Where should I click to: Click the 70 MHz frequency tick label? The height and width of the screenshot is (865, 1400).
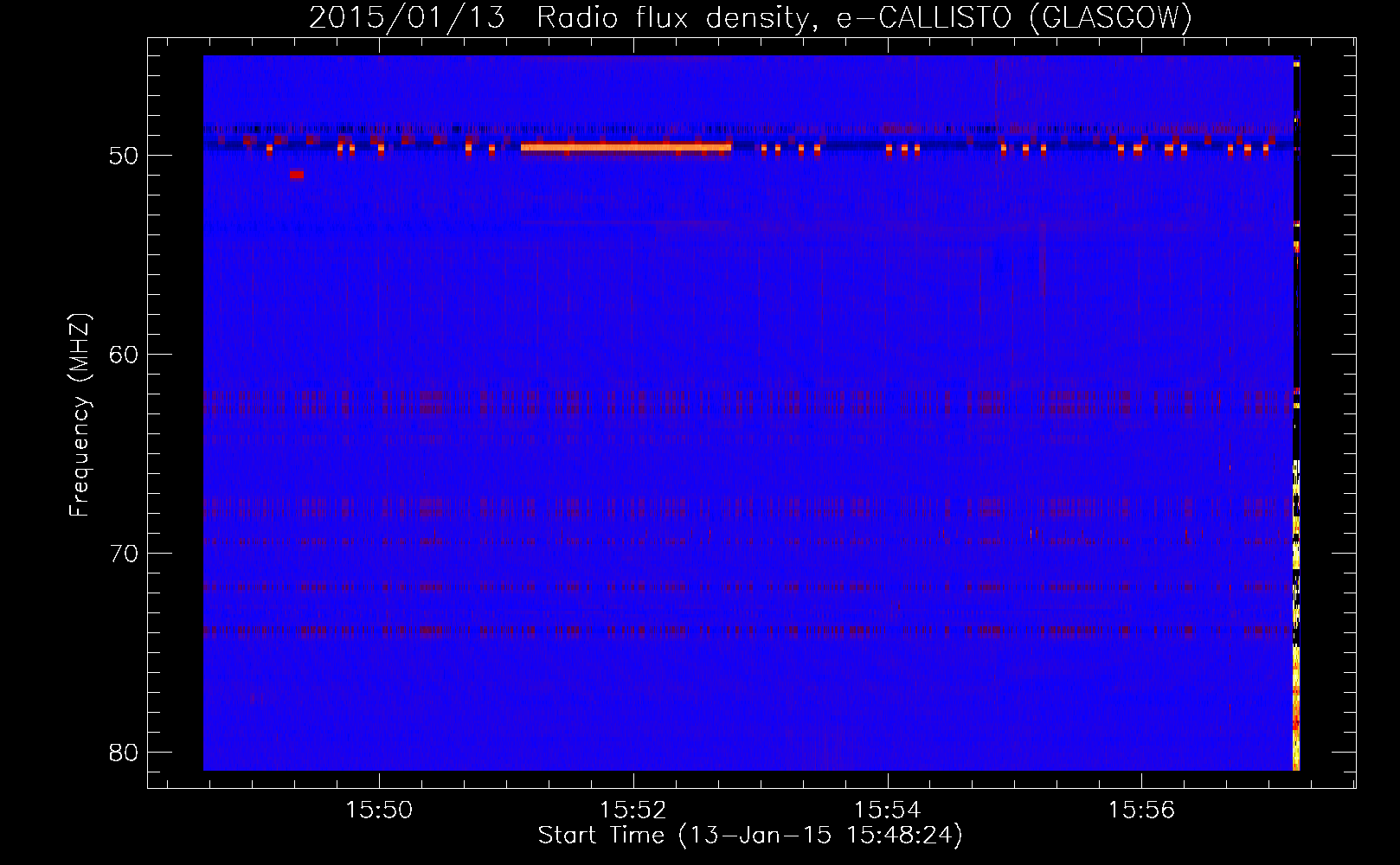(x=125, y=554)
